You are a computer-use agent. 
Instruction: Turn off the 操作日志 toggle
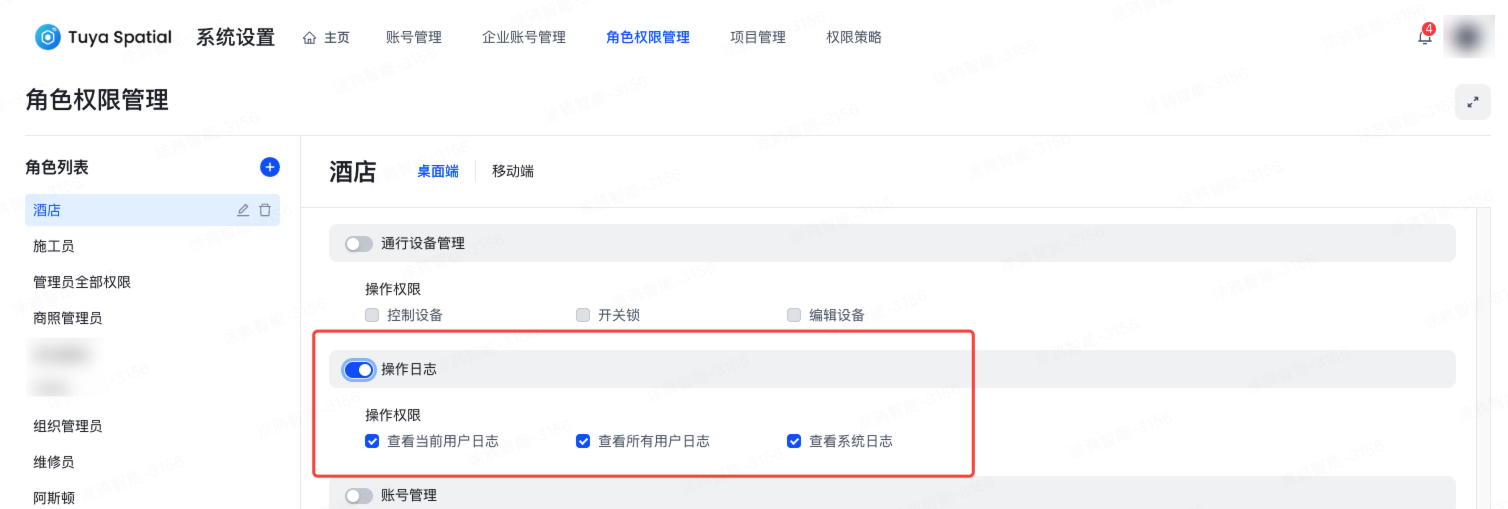(x=358, y=370)
